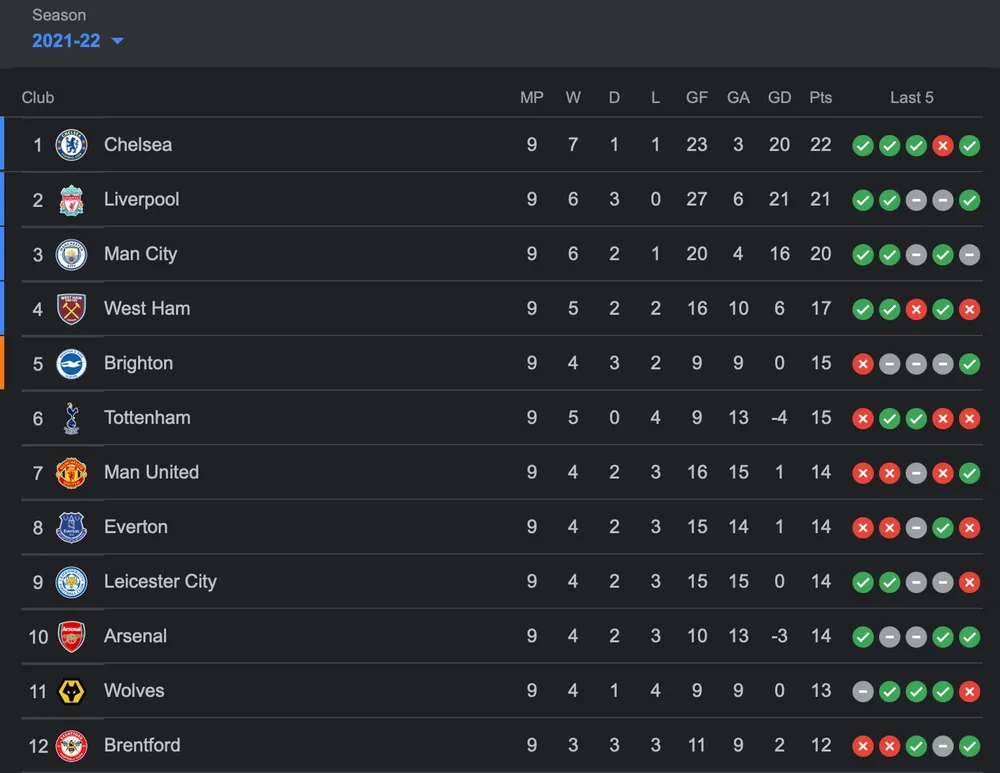
Task: Open the Leicester City club link
Action: 160,581
